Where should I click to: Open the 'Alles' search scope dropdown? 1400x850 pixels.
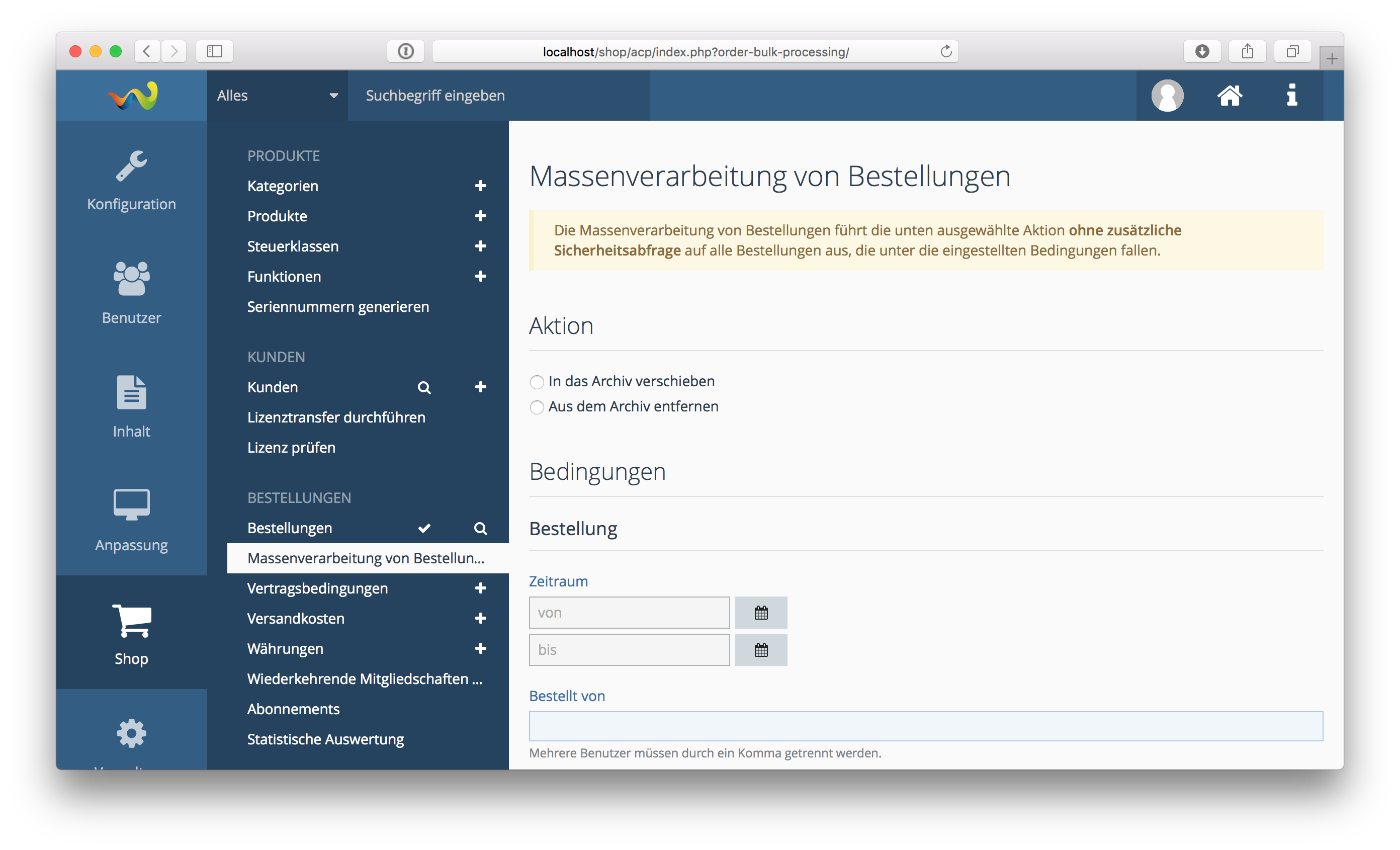(277, 96)
